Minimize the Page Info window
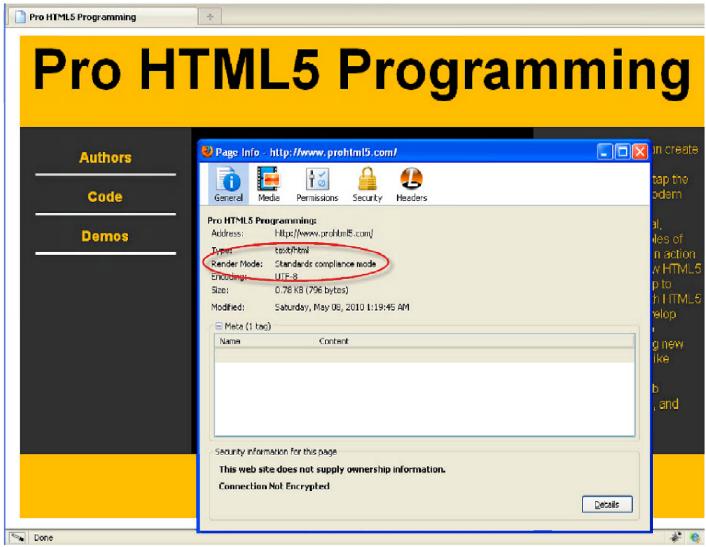Image resolution: width=706 pixels, height=547 pixels. tap(605, 151)
